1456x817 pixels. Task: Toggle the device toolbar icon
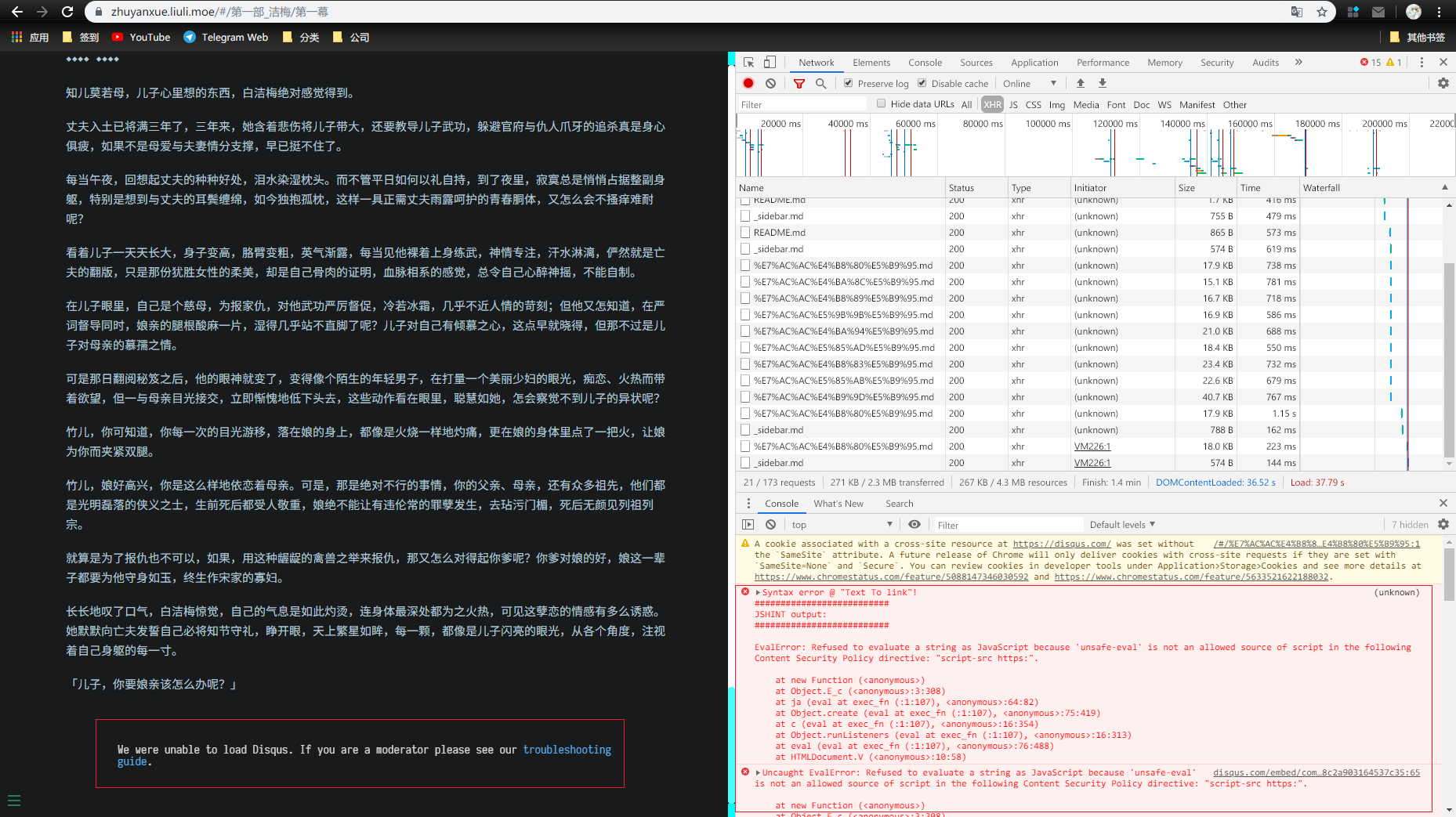click(770, 63)
